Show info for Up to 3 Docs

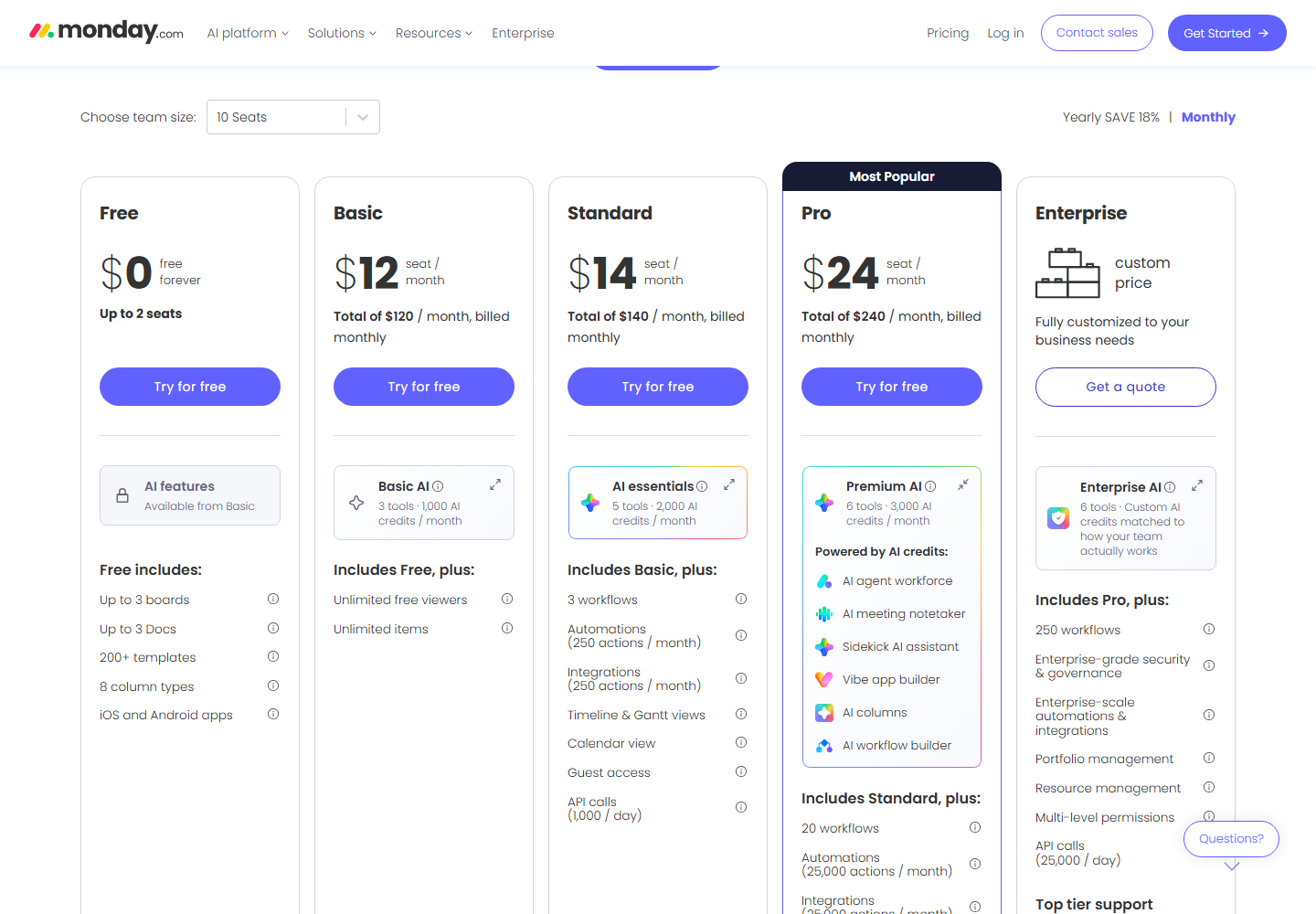273,629
